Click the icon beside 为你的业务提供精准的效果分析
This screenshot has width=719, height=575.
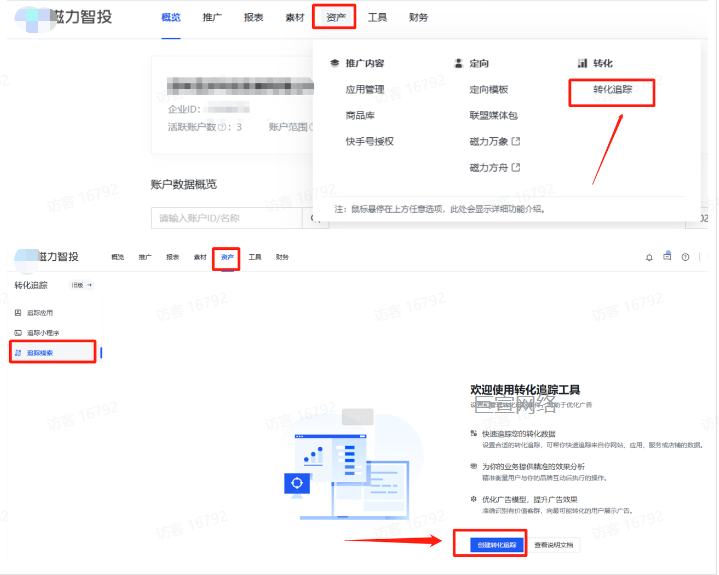(x=474, y=466)
